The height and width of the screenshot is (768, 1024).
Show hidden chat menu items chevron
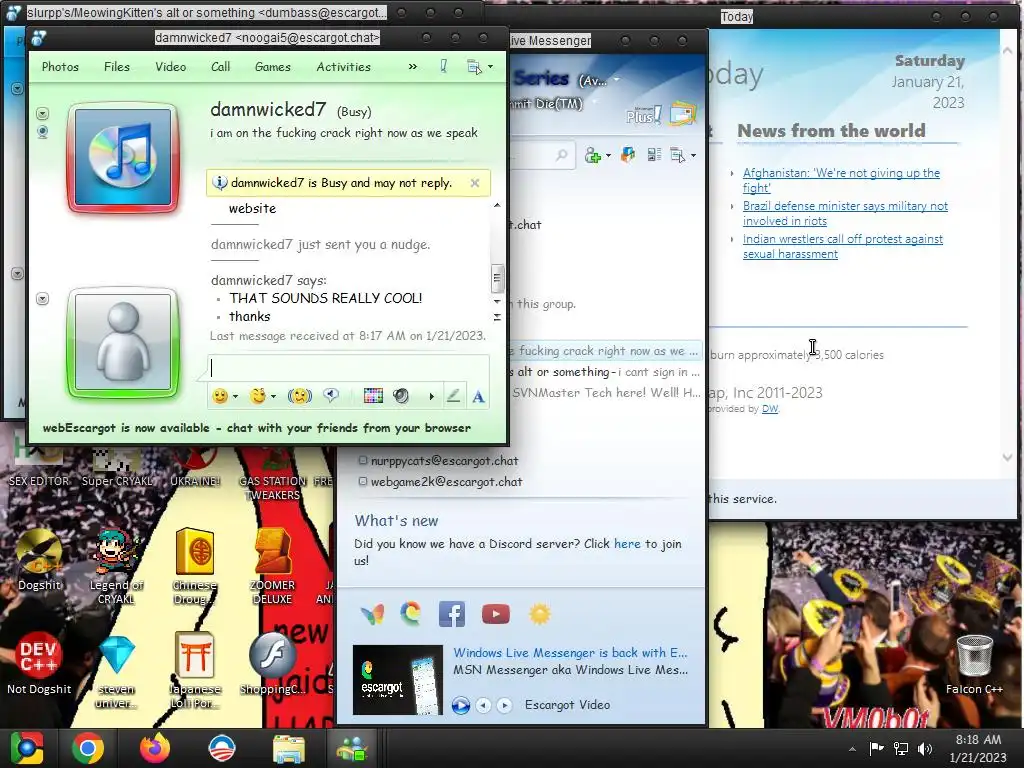413,67
